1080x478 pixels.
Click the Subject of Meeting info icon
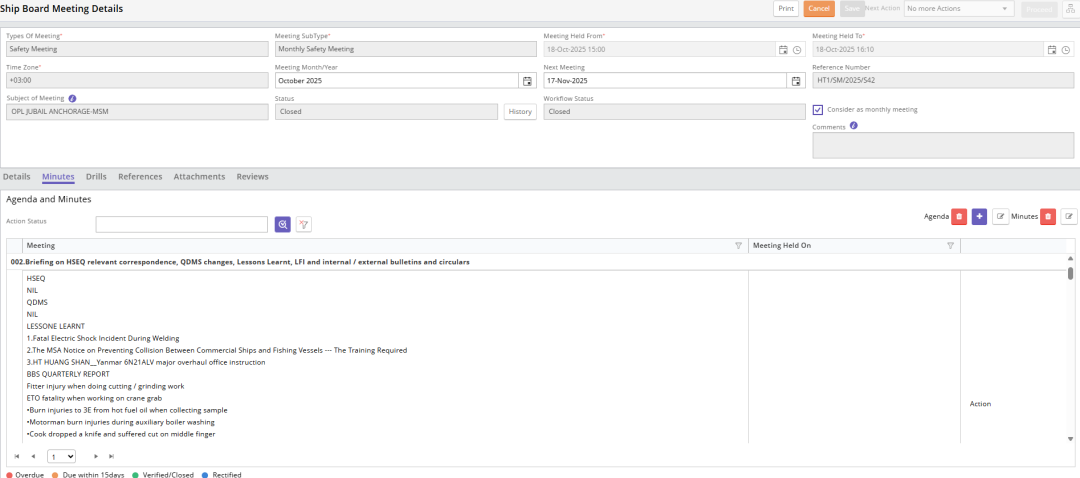coord(73,98)
